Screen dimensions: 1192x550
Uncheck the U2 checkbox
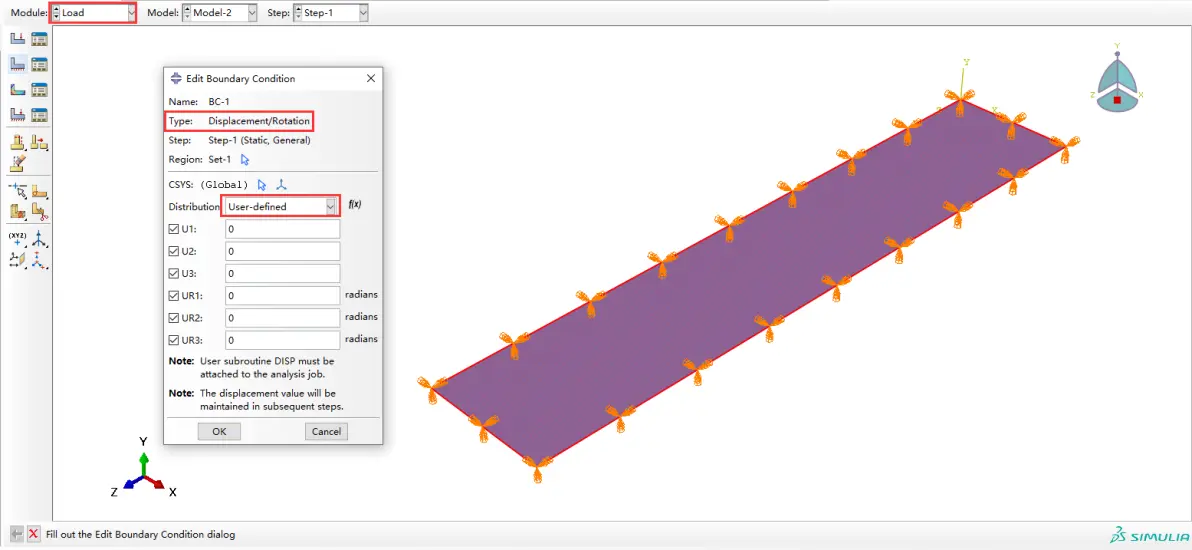pos(173,251)
